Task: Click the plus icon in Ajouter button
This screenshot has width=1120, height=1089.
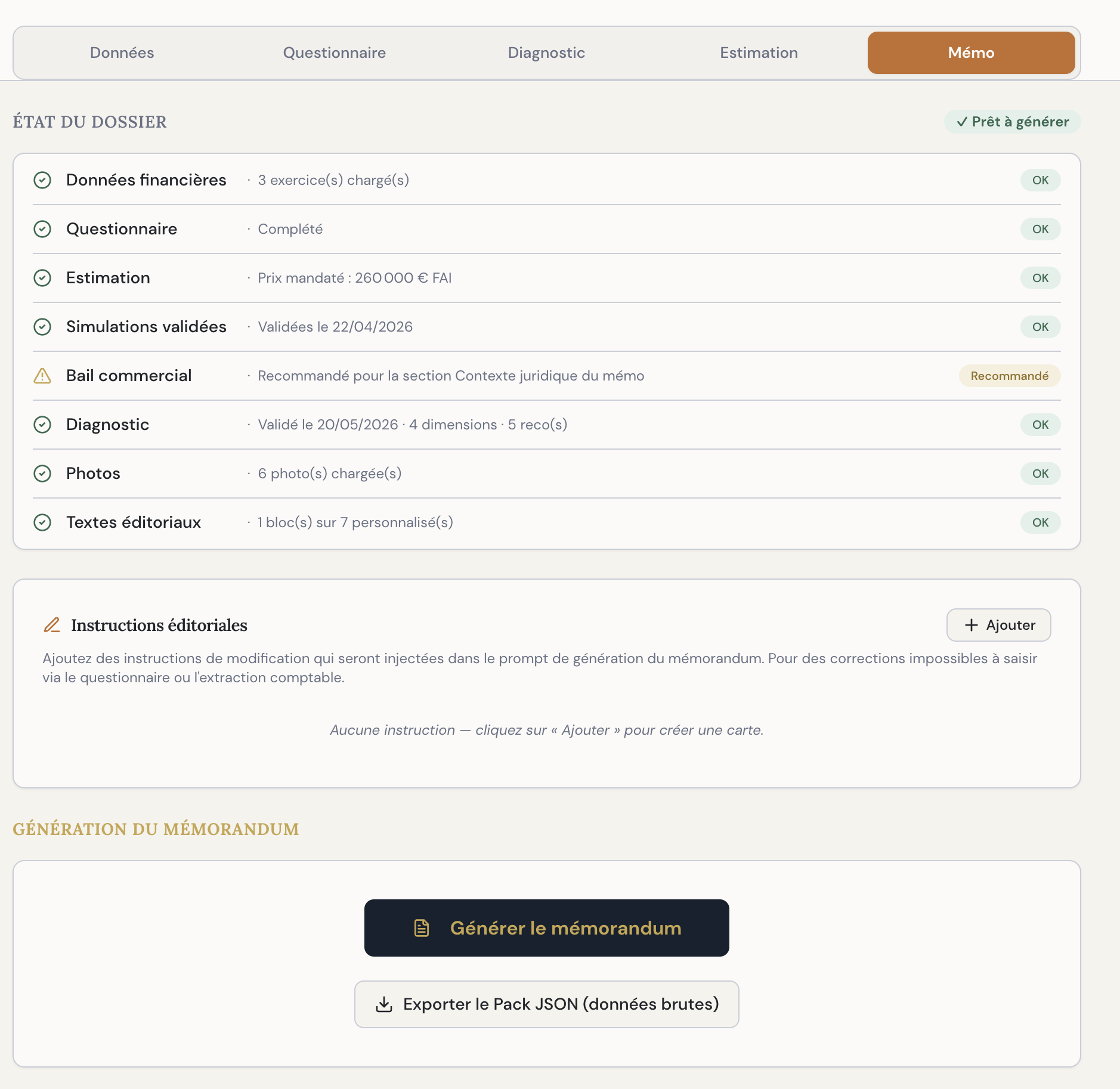Action: pyautogui.click(x=972, y=625)
